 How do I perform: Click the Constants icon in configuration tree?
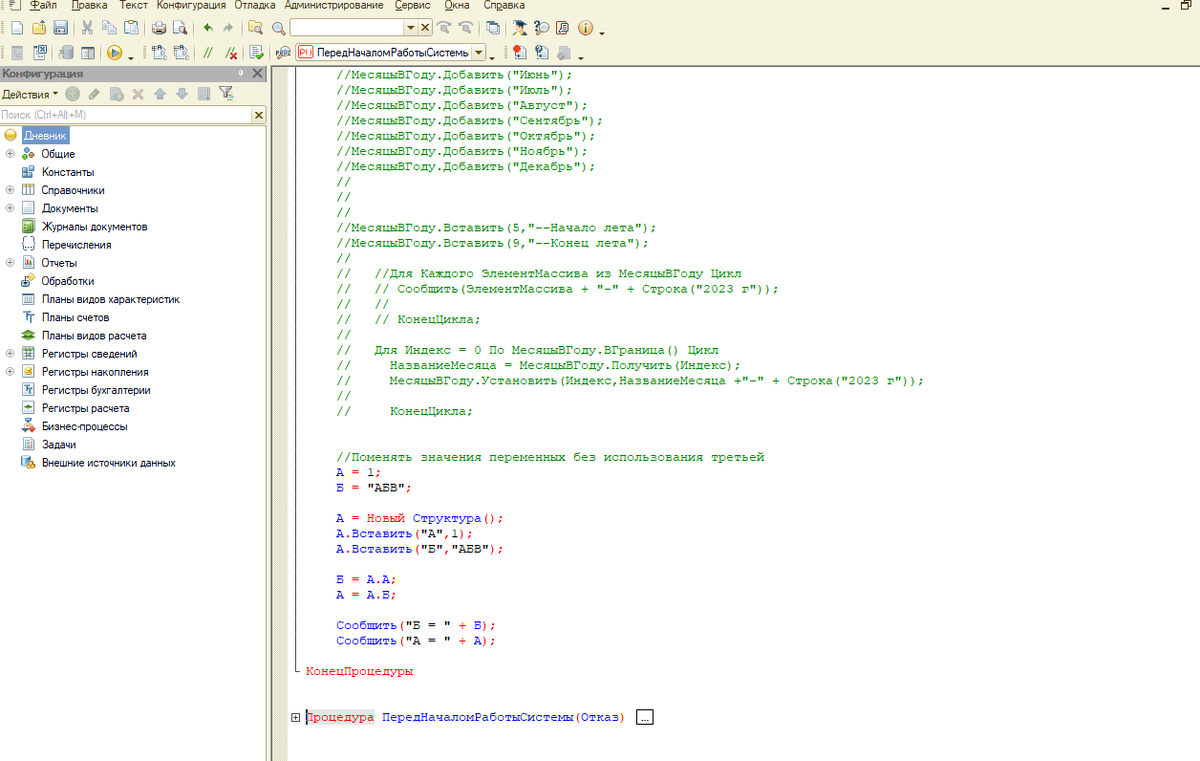(28, 172)
